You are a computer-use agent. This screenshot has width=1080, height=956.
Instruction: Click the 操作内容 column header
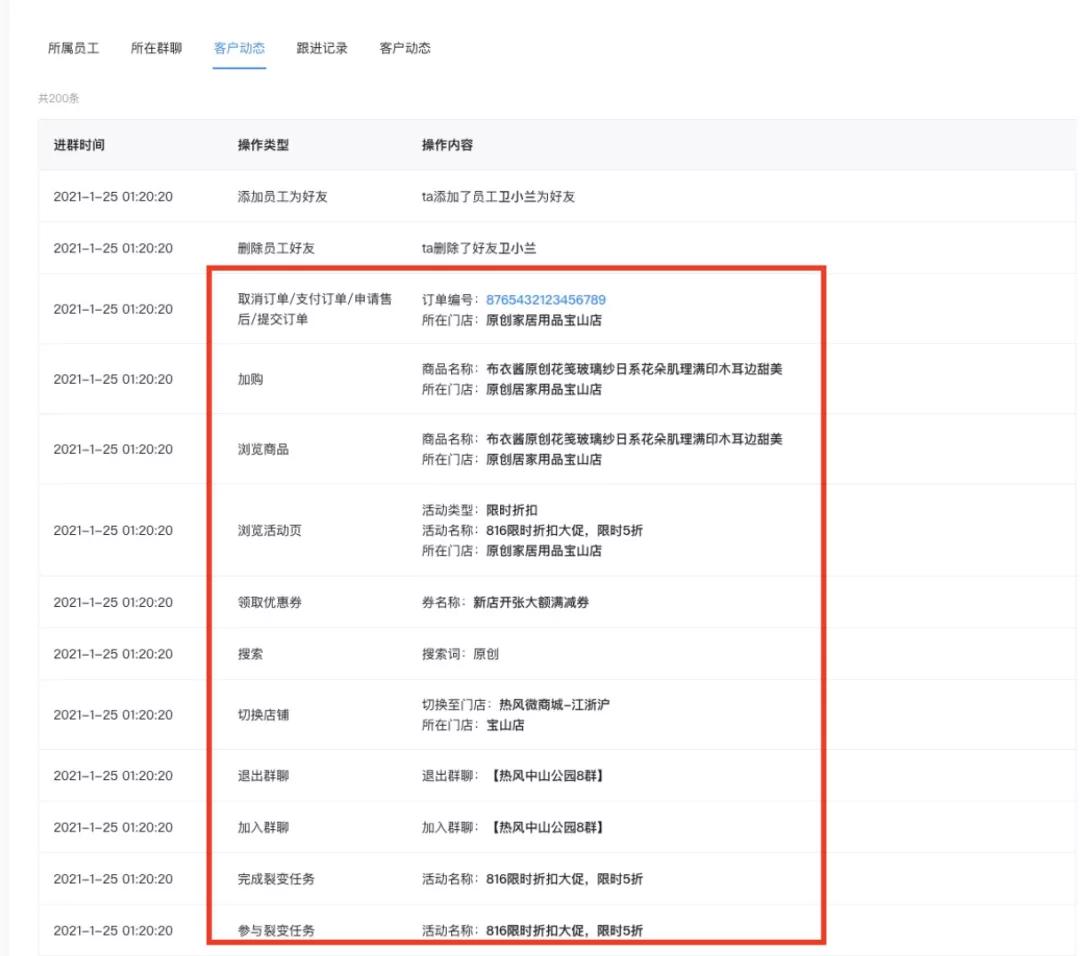coord(448,145)
